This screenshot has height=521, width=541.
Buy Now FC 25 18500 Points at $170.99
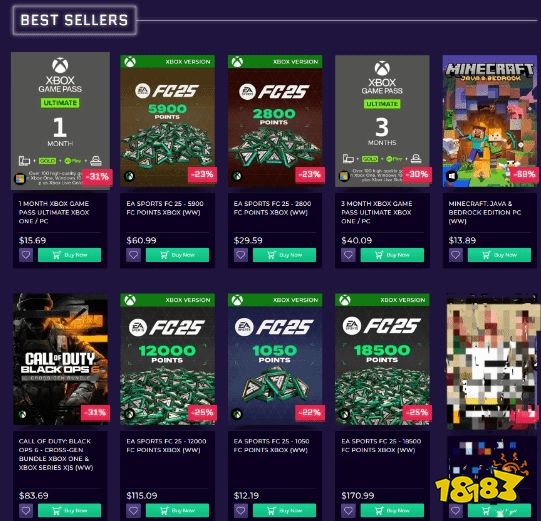click(x=392, y=510)
